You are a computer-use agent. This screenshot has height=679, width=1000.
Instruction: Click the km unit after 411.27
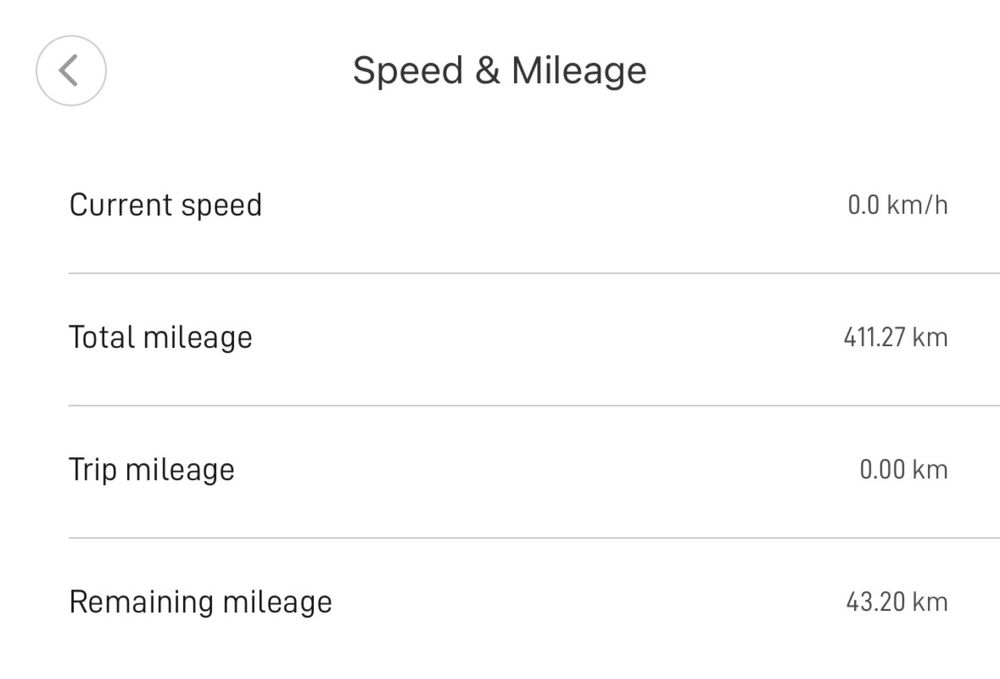930,337
